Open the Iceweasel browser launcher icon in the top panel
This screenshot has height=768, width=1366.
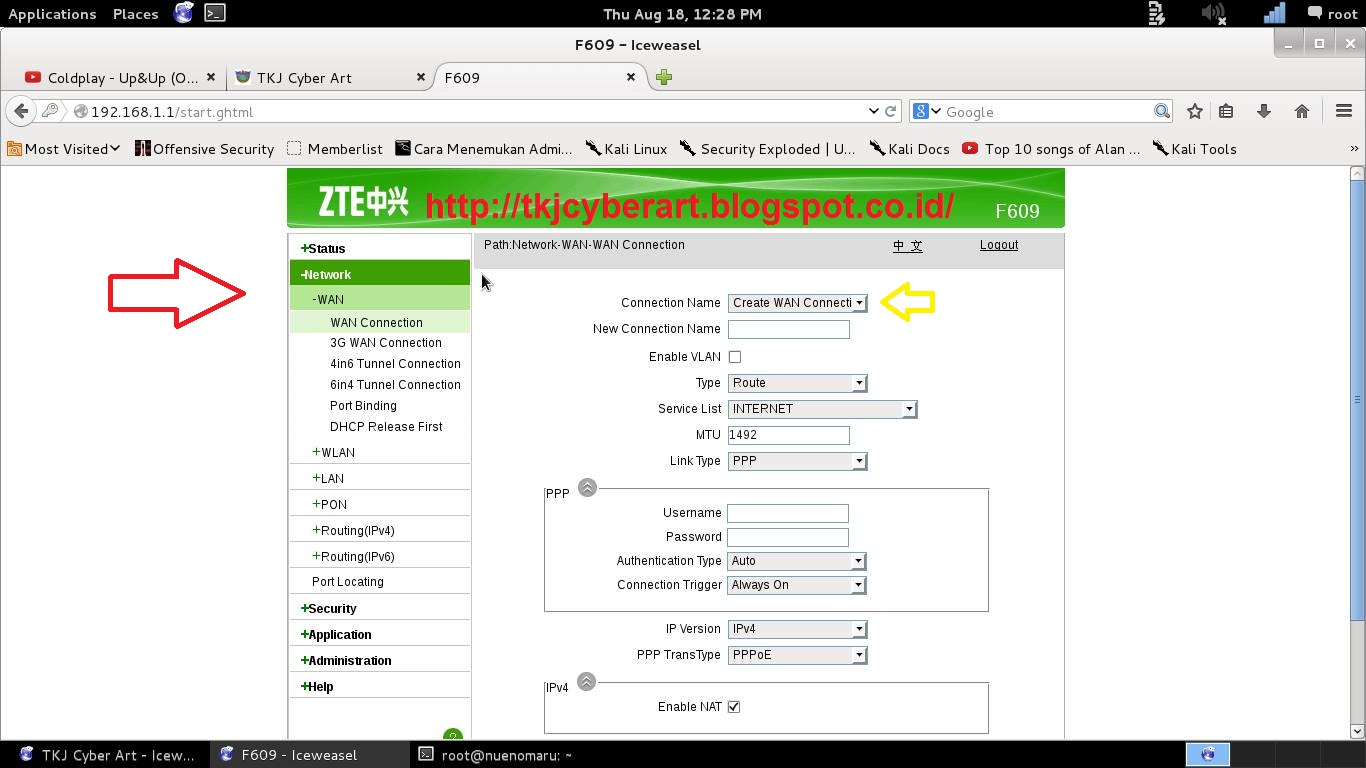pyautogui.click(x=183, y=13)
